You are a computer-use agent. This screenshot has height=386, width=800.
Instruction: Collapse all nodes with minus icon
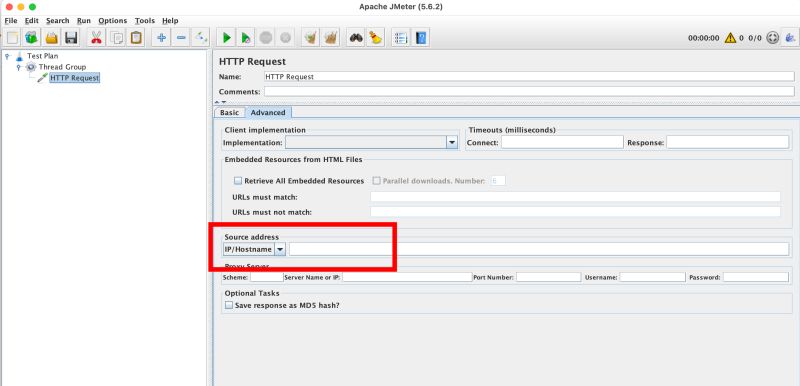click(181, 38)
